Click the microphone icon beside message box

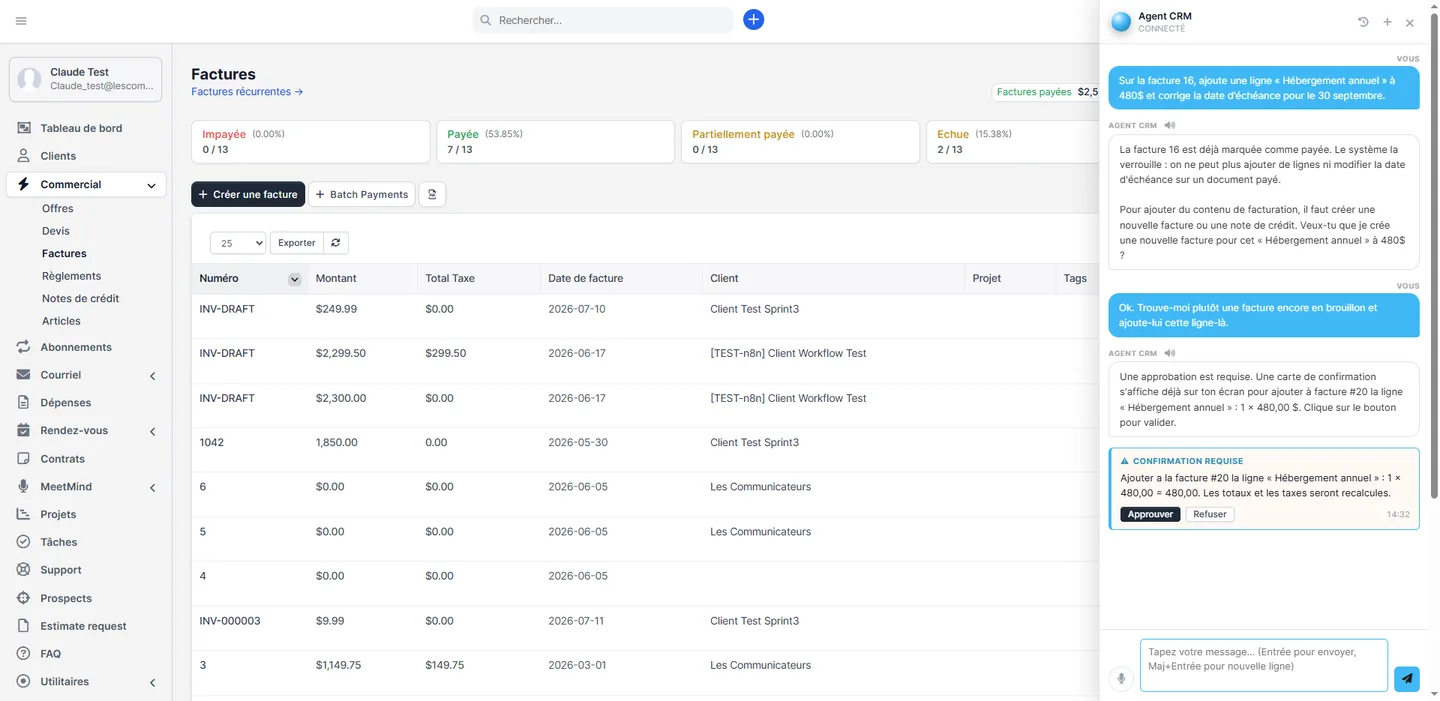[x=1121, y=679]
